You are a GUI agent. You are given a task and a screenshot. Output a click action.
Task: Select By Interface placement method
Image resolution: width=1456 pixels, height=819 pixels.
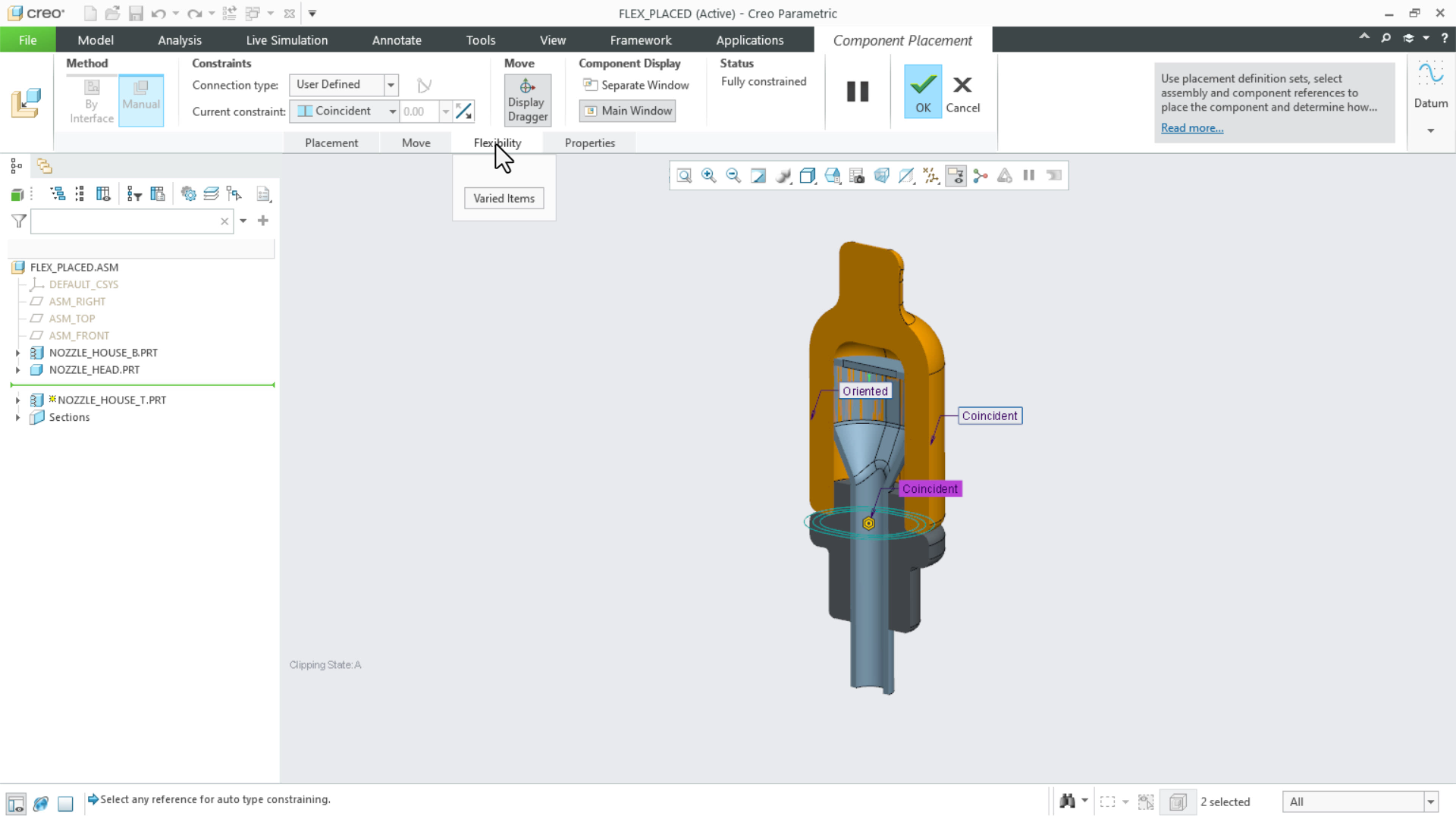[92, 100]
